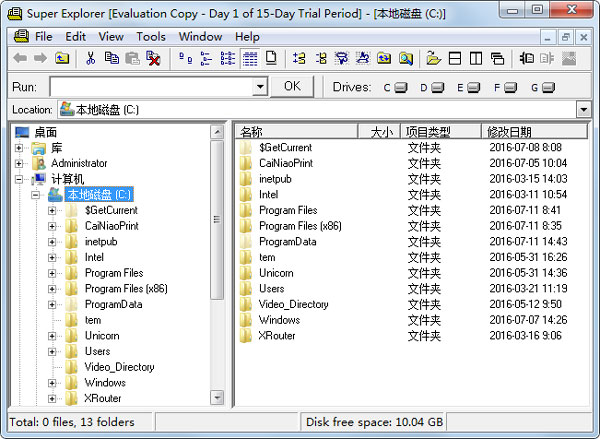The height and width of the screenshot is (439, 600).
Task: Open the Location bar dropdown arrow
Action: [x=584, y=110]
